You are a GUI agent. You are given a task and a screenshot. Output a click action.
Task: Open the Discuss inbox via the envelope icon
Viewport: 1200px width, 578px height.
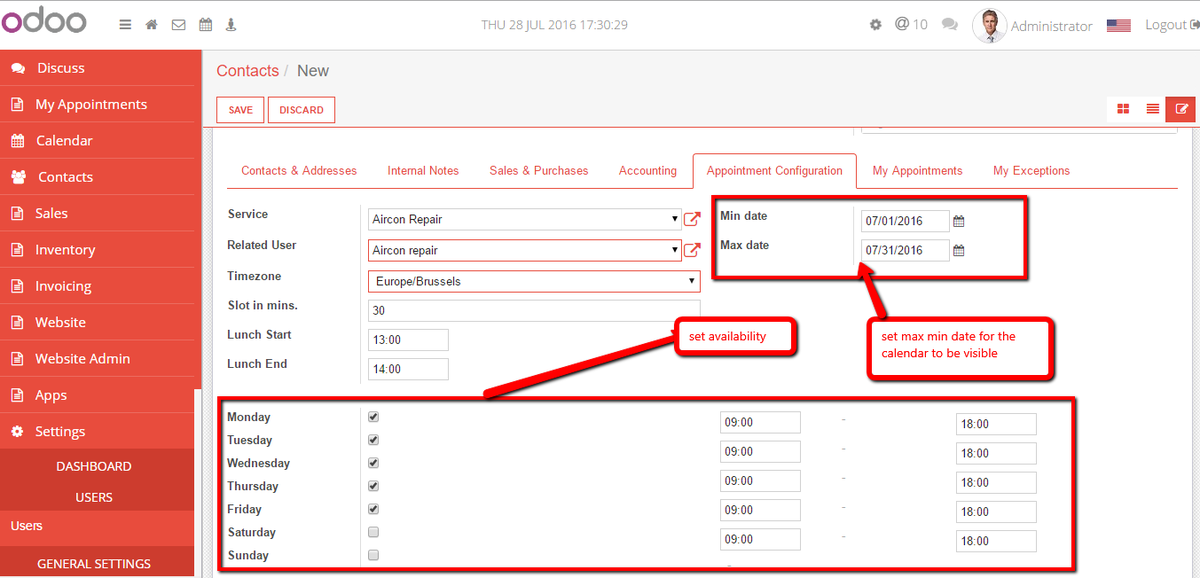[x=178, y=24]
